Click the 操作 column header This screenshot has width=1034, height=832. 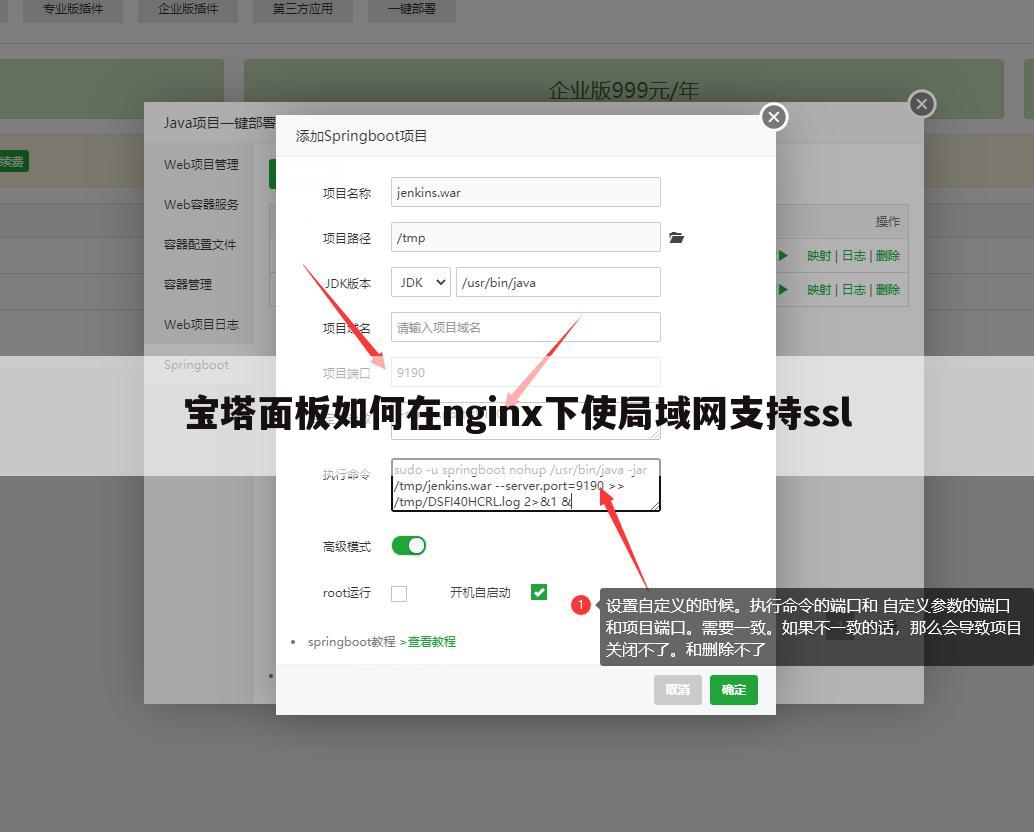click(x=888, y=222)
